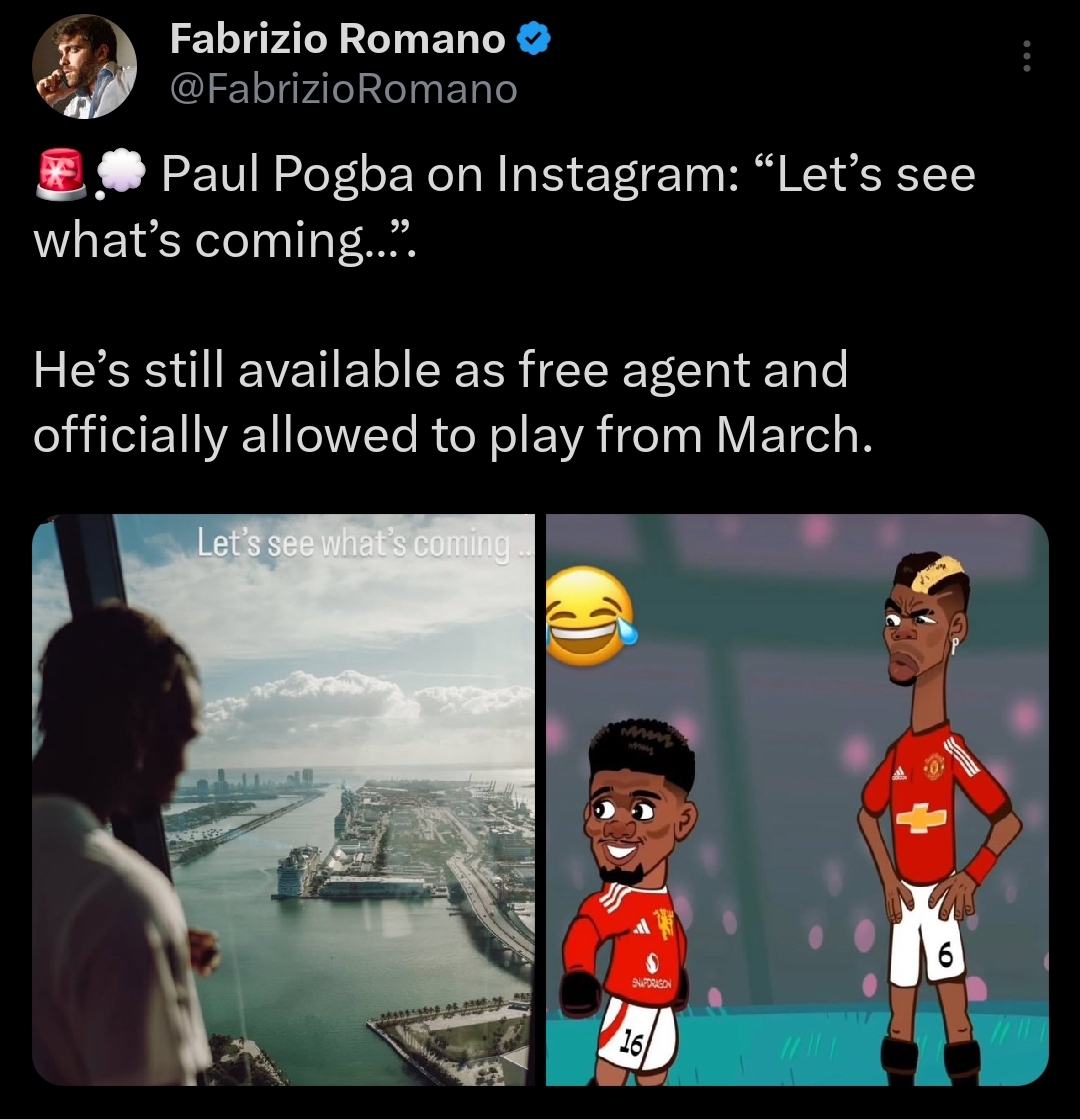Open the Miami skyline window photo
Screen dimensions: 1080x1119
(283, 799)
